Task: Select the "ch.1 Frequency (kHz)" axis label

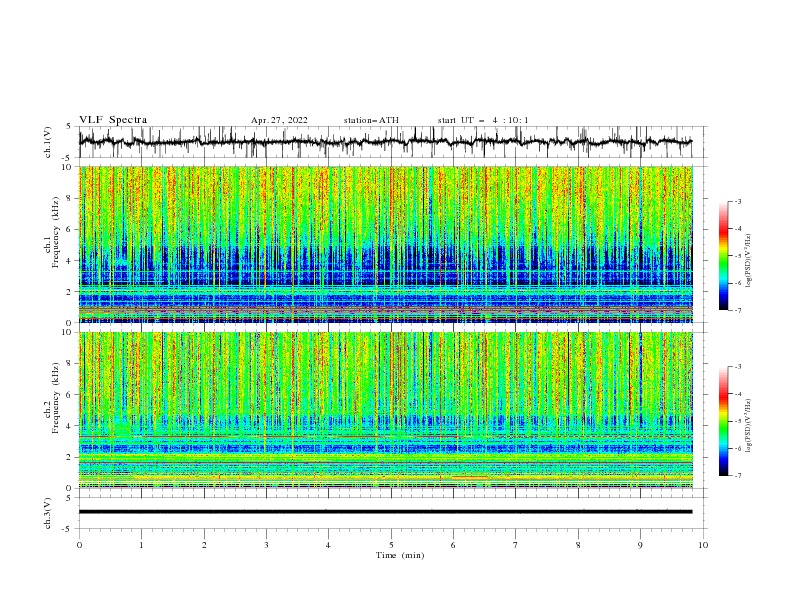Action: [53, 244]
